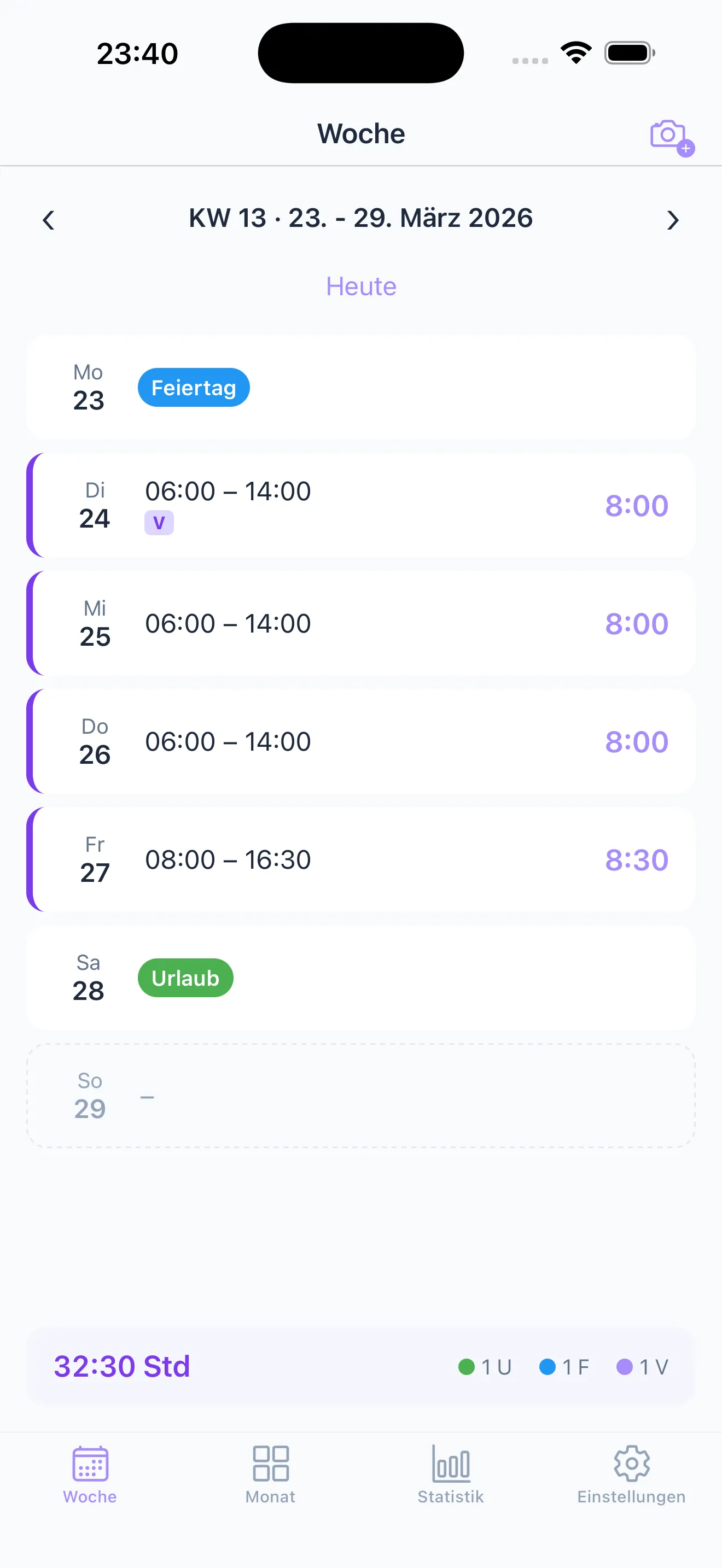The height and width of the screenshot is (1568, 722).
Task: Open the Statistik bar chart icon
Action: 451,1464
